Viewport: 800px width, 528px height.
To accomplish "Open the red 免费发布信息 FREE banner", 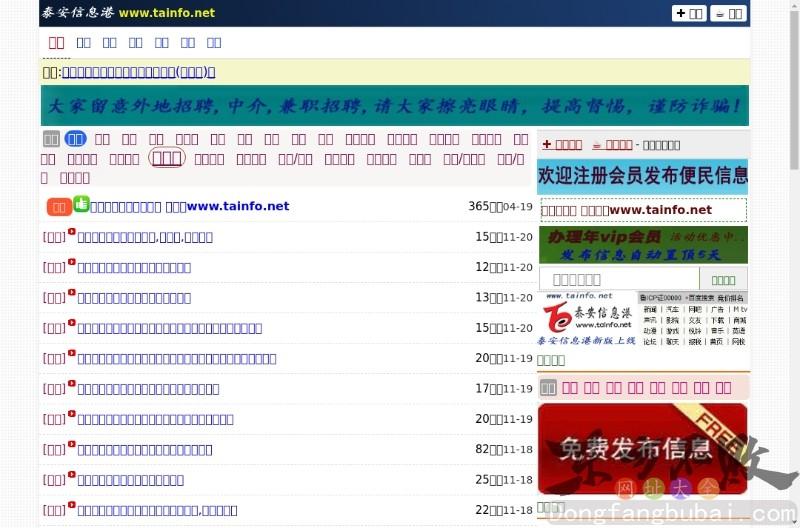I will 642,448.
